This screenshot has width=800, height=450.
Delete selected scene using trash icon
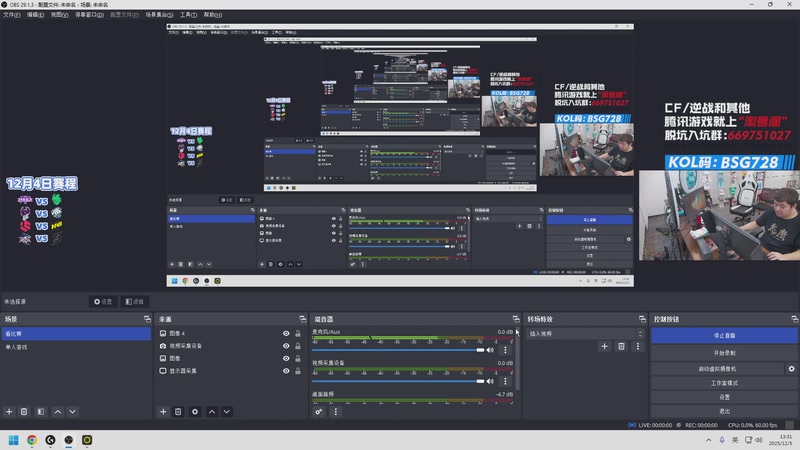coord(24,411)
